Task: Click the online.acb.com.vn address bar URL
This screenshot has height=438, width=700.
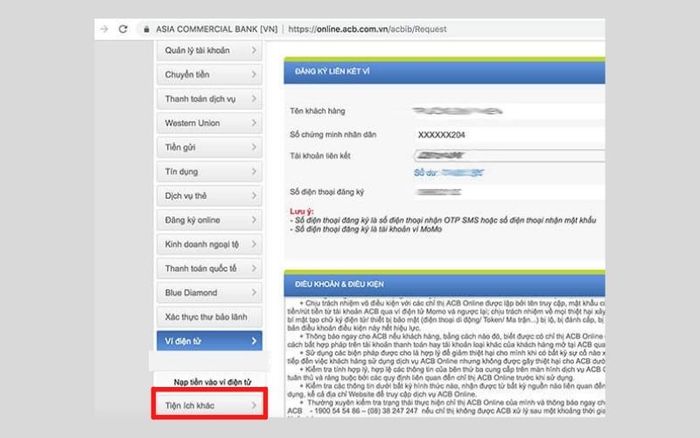Action: click(367, 29)
